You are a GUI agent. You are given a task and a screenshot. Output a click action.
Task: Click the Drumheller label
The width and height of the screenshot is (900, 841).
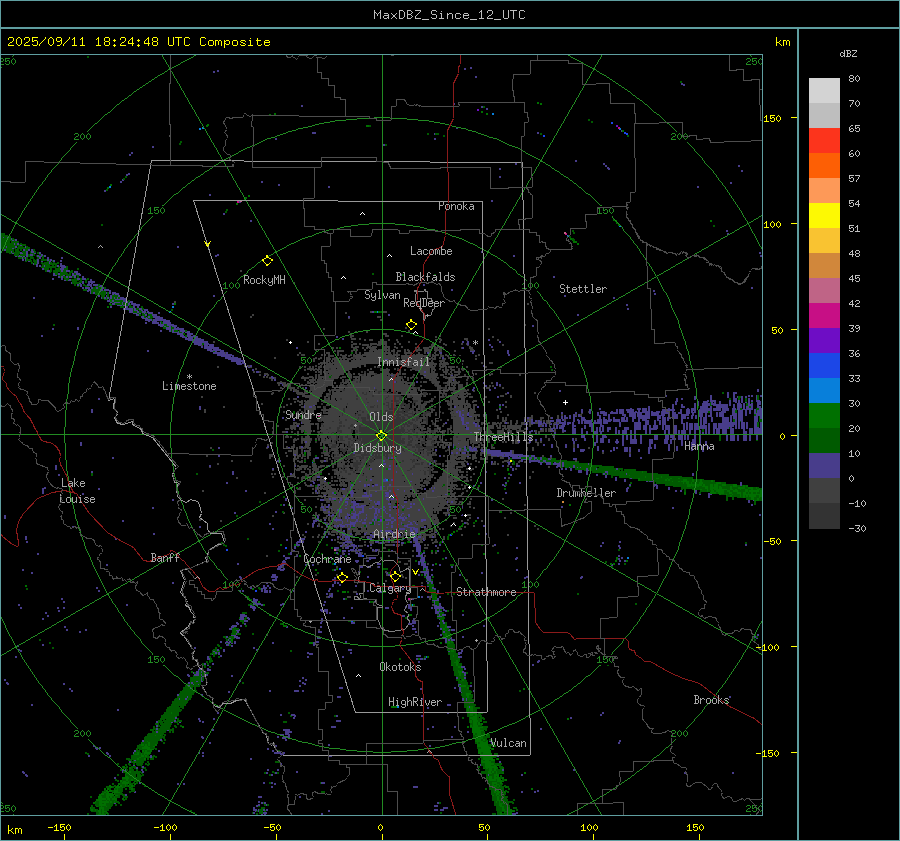pos(586,493)
